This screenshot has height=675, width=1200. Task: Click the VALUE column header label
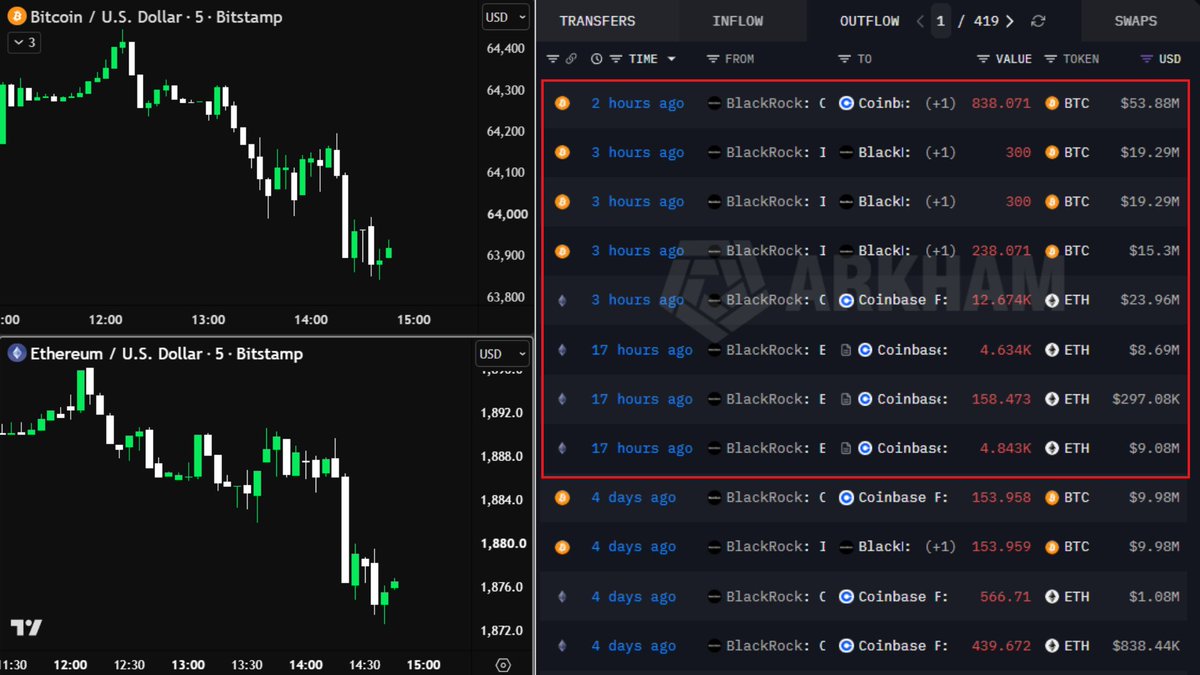pos(1013,59)
